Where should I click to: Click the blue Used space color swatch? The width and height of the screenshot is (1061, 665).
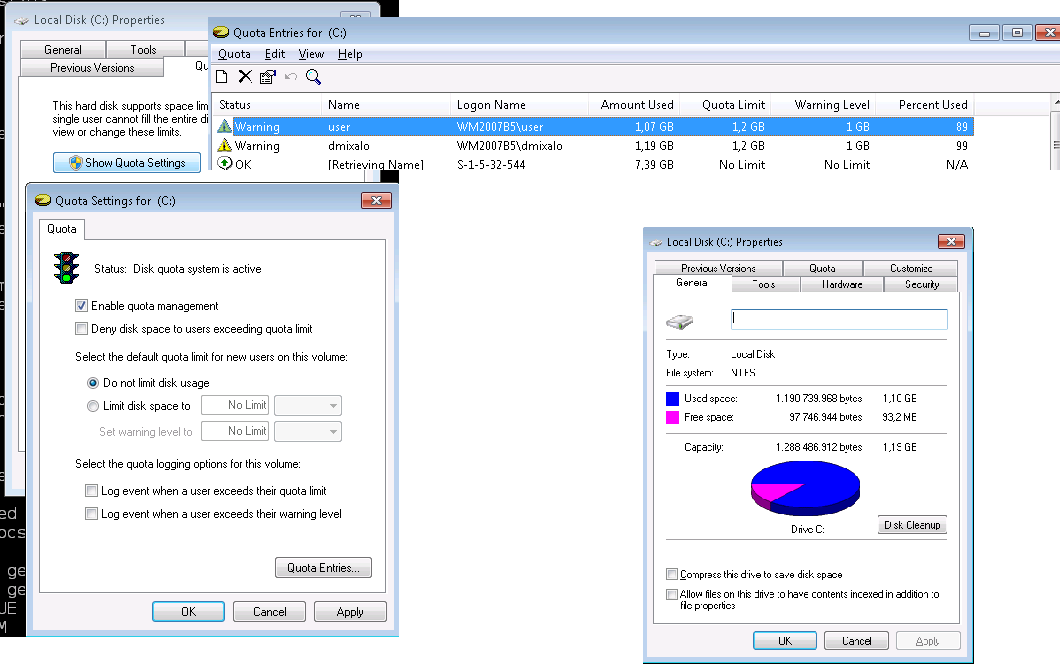[672, 398]
